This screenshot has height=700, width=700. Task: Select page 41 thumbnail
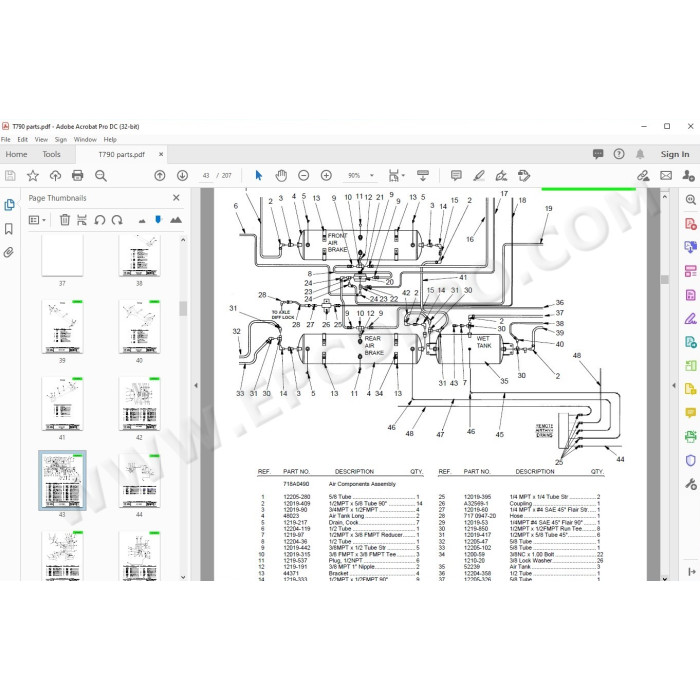coord(62,404)
